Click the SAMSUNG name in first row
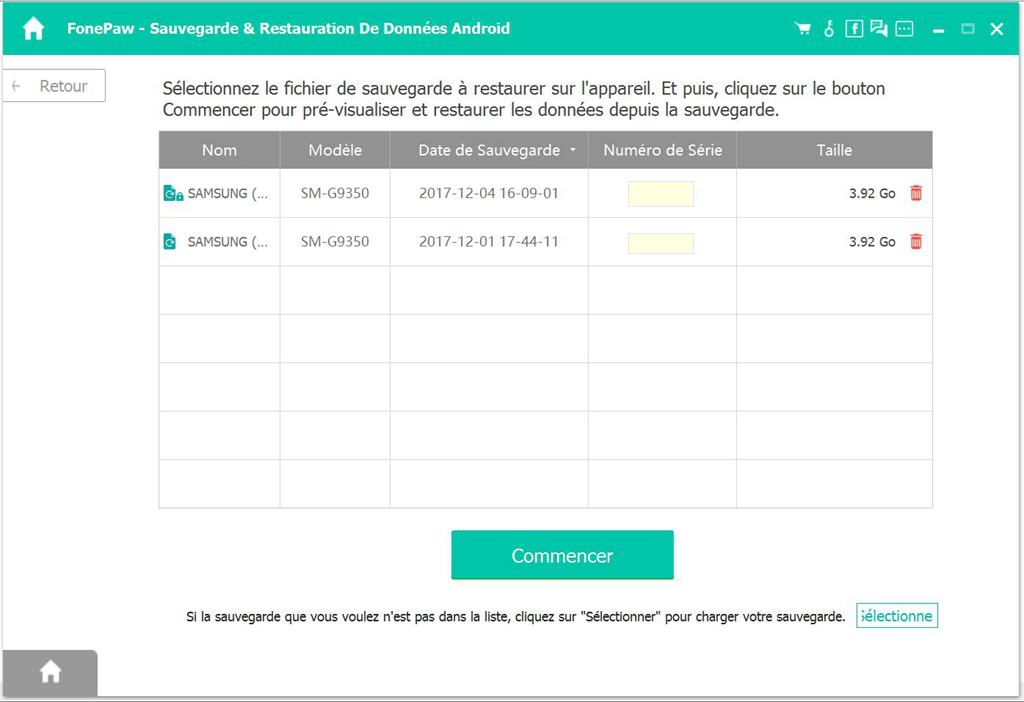Screen dimensions: 1024x702 pos(227,193)
